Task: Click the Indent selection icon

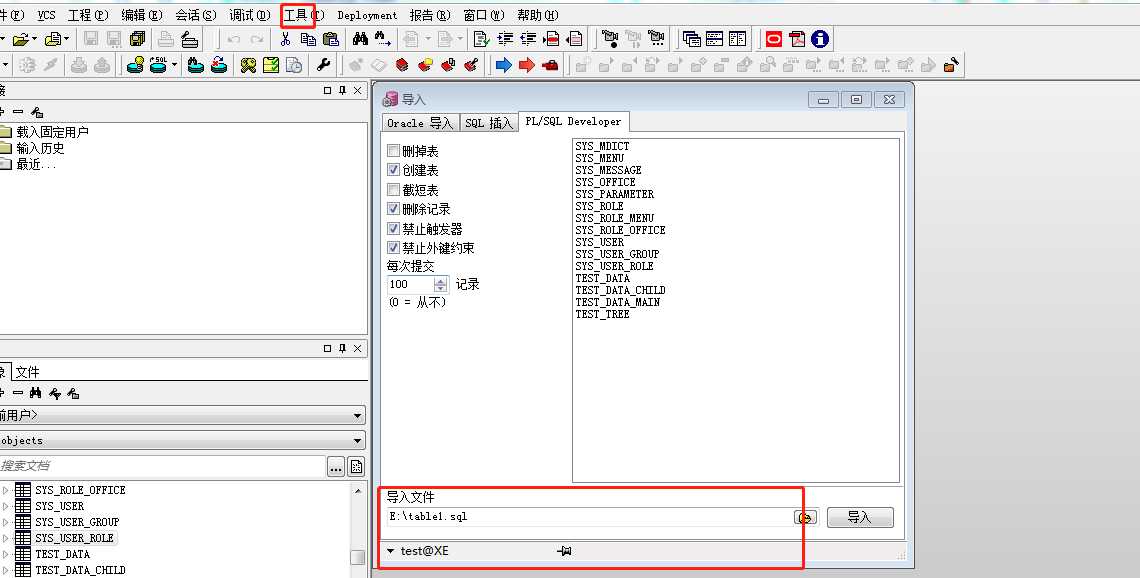Action: pyautogui.click(x=505, y=39)
